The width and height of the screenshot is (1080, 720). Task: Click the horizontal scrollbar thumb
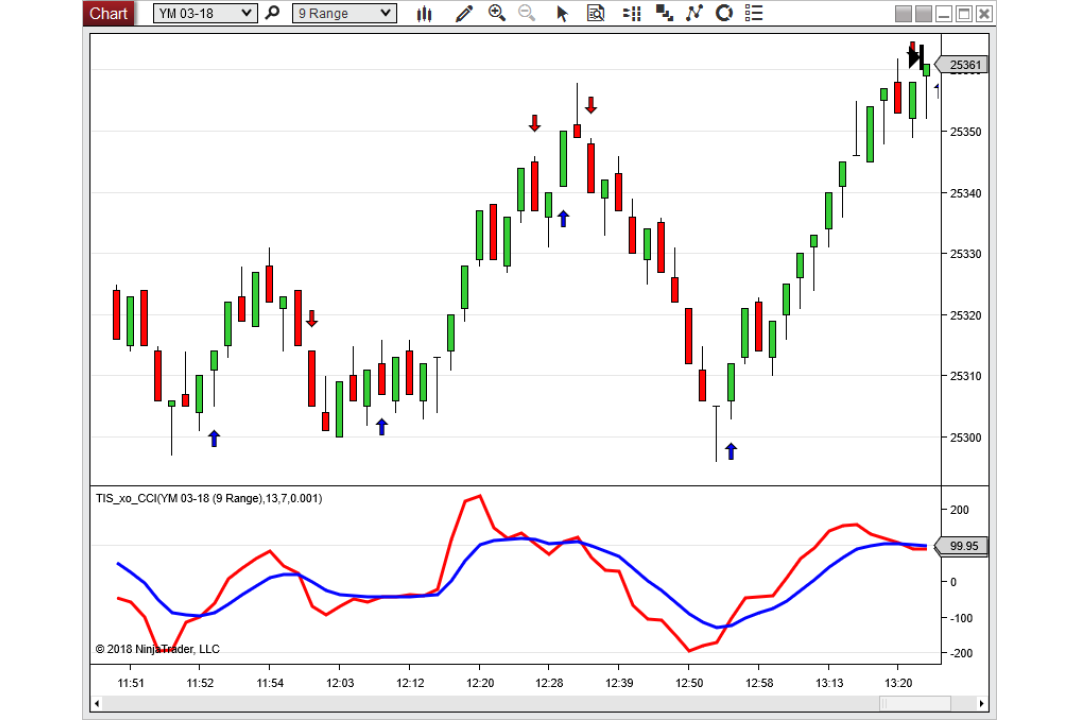click(x=915, y=703)
